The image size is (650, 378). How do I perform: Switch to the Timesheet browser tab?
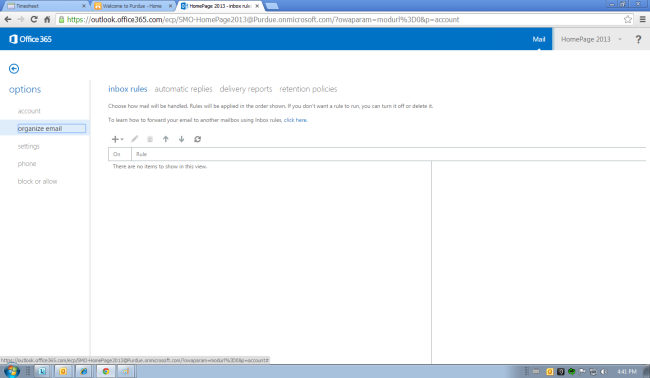(x=45, y=6)
